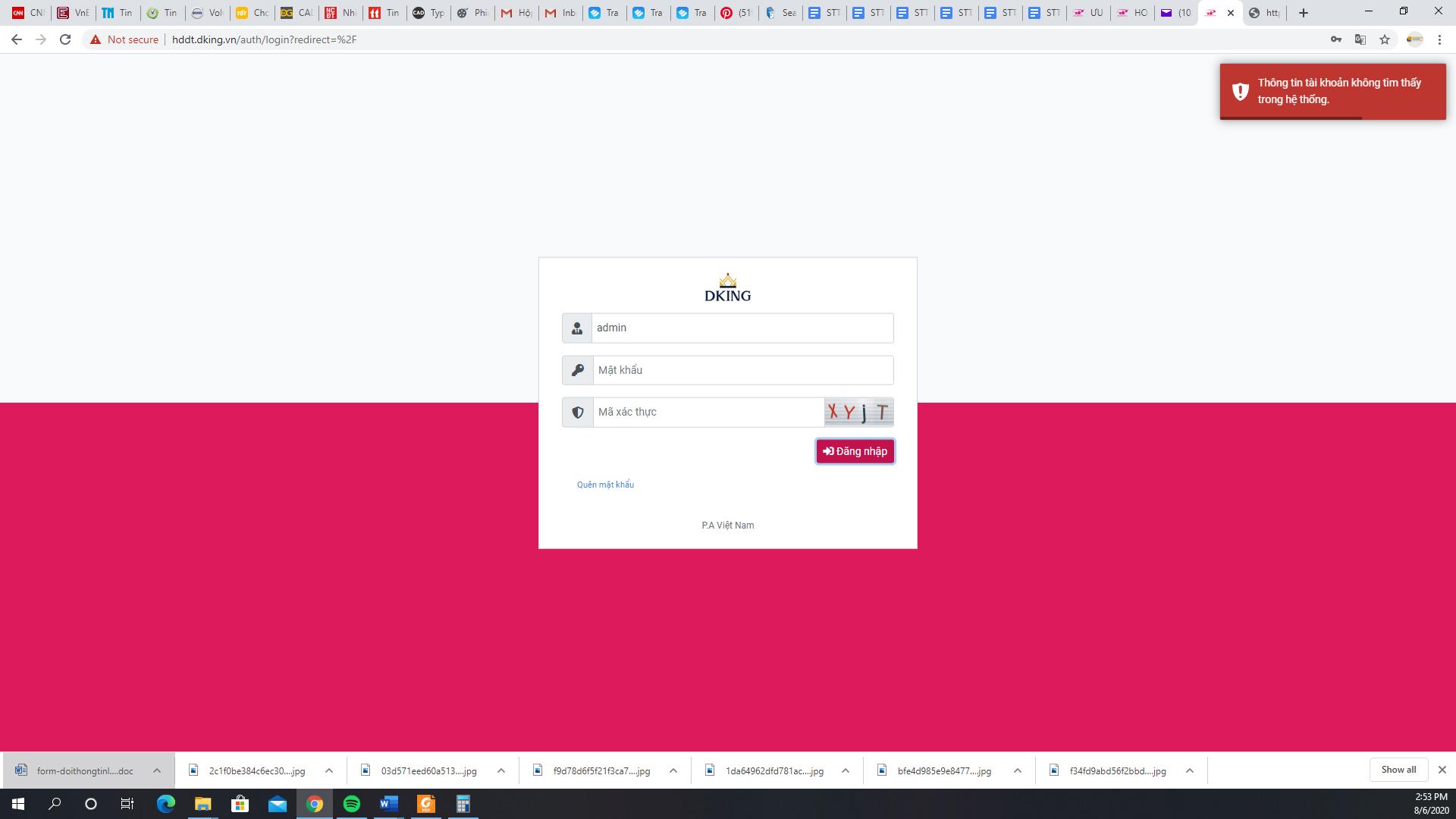Switch to the CNN tab
1456x819 pixels.
pos(28,13)
